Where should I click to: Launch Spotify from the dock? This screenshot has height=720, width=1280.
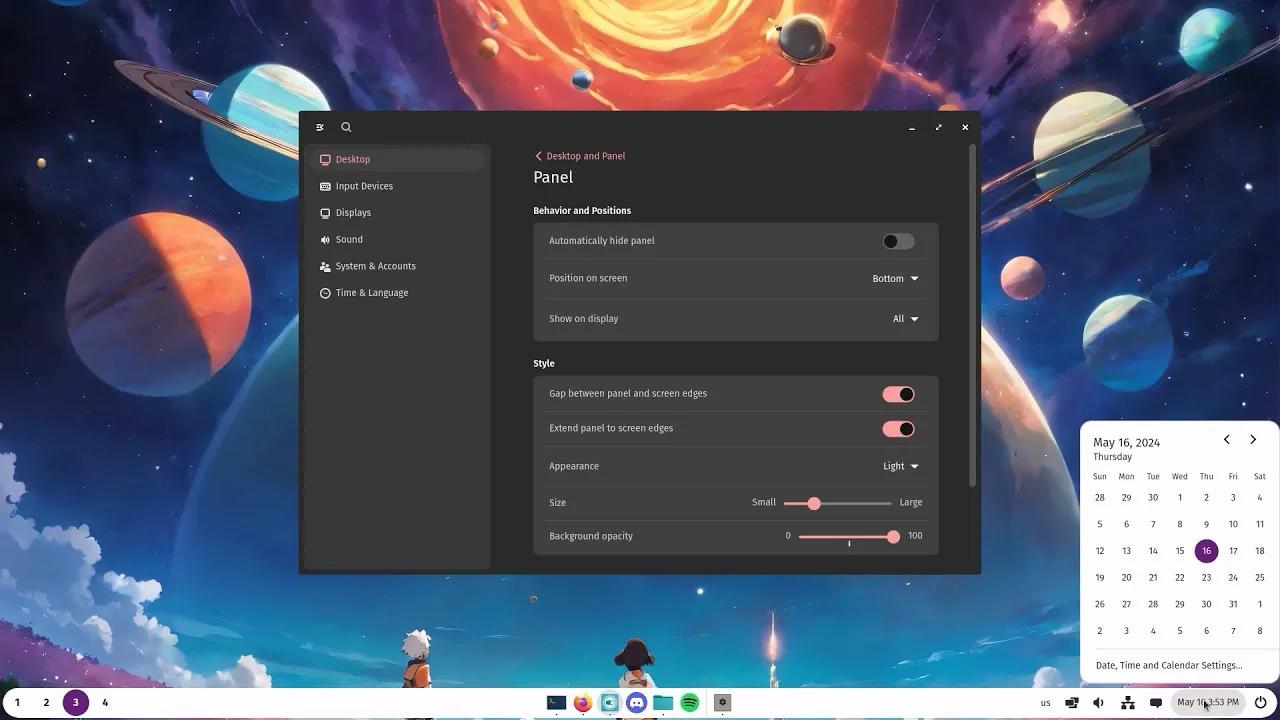click(x=689, y=703)
